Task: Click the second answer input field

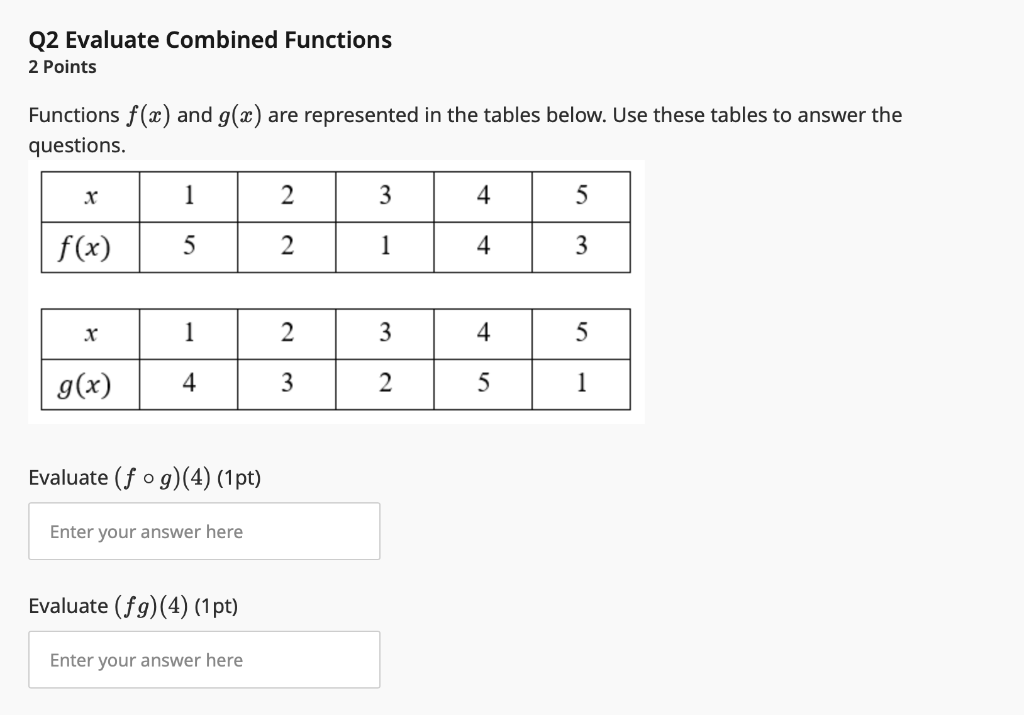Action: tap(204, 660)
